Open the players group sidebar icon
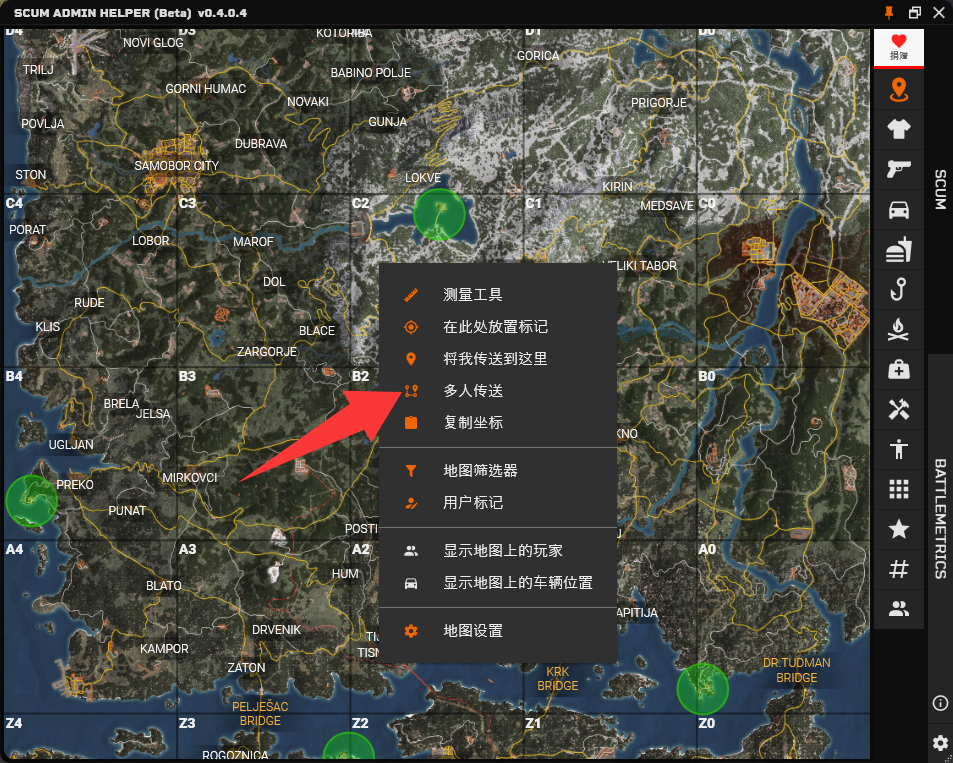This screenshot has width=953, height=763. pos(898,609)
